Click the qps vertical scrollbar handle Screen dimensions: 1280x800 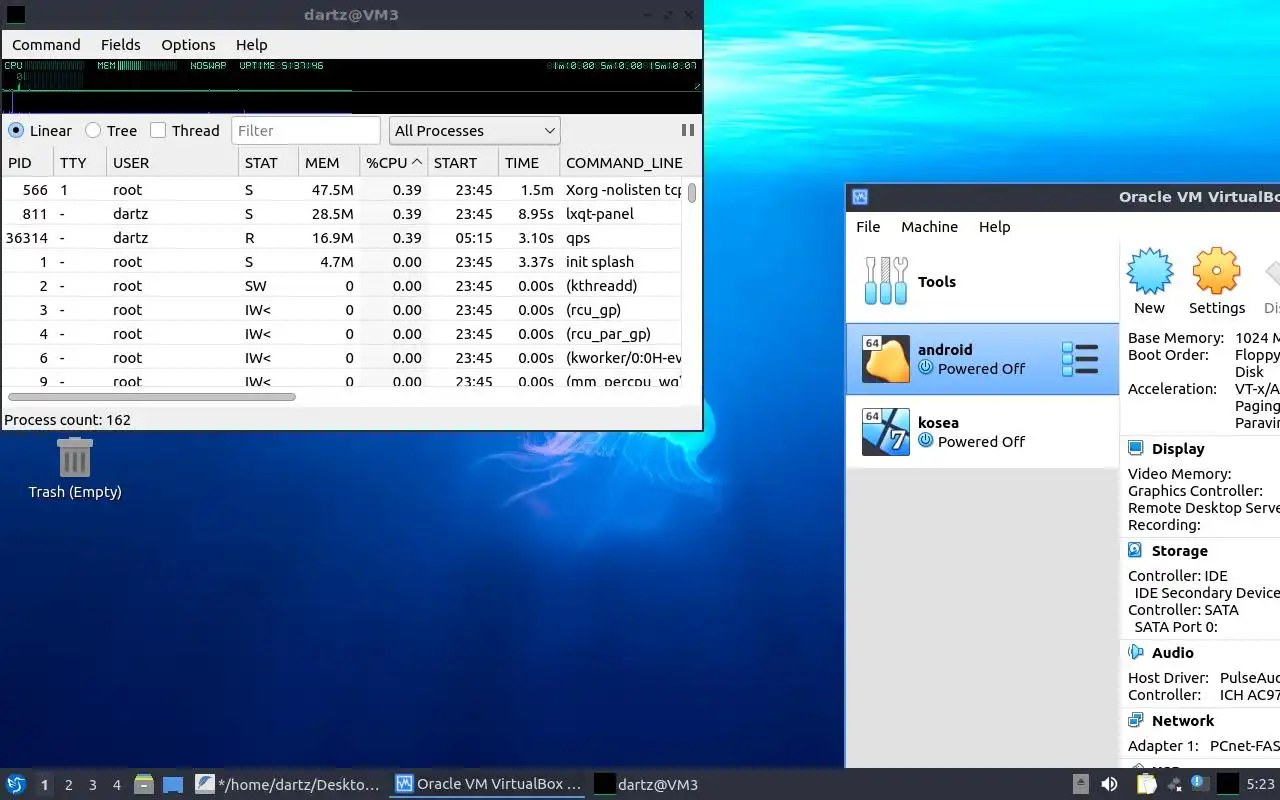(x=691, y=192)
